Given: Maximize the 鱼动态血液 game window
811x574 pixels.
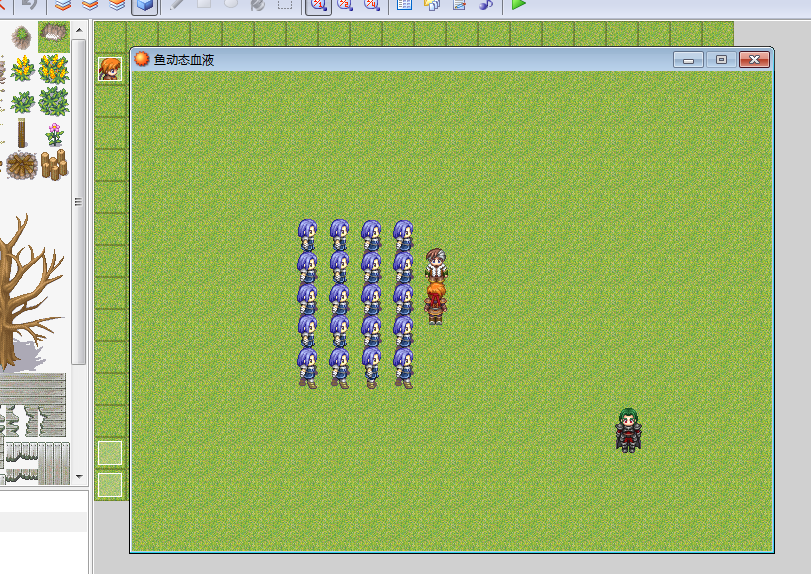Looking at the screenshot, I should [721, 60].
